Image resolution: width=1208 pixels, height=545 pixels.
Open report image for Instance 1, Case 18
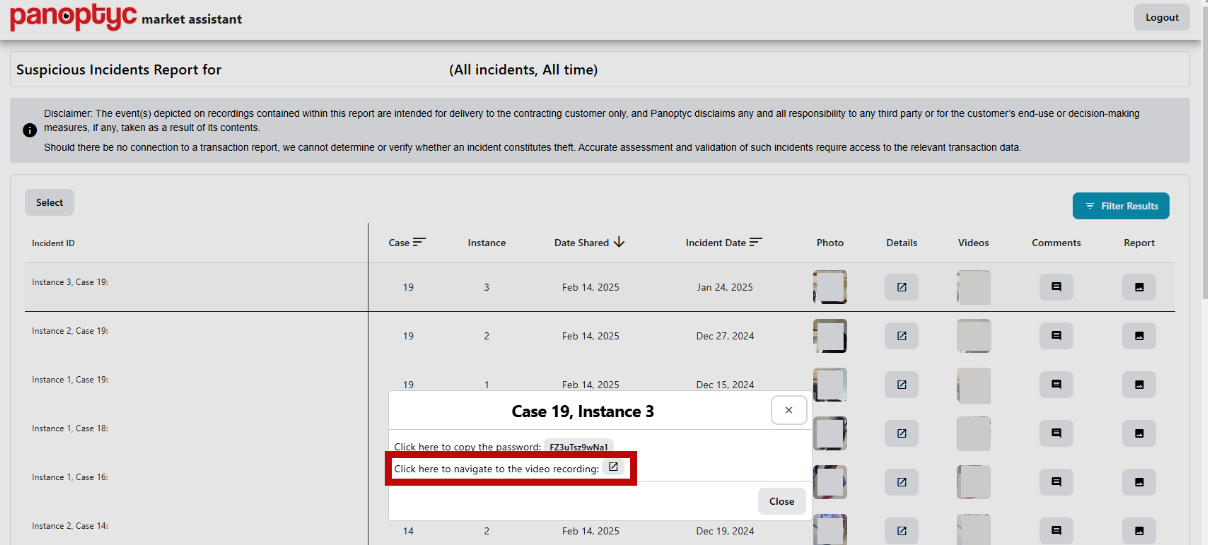pos(1139,433)
